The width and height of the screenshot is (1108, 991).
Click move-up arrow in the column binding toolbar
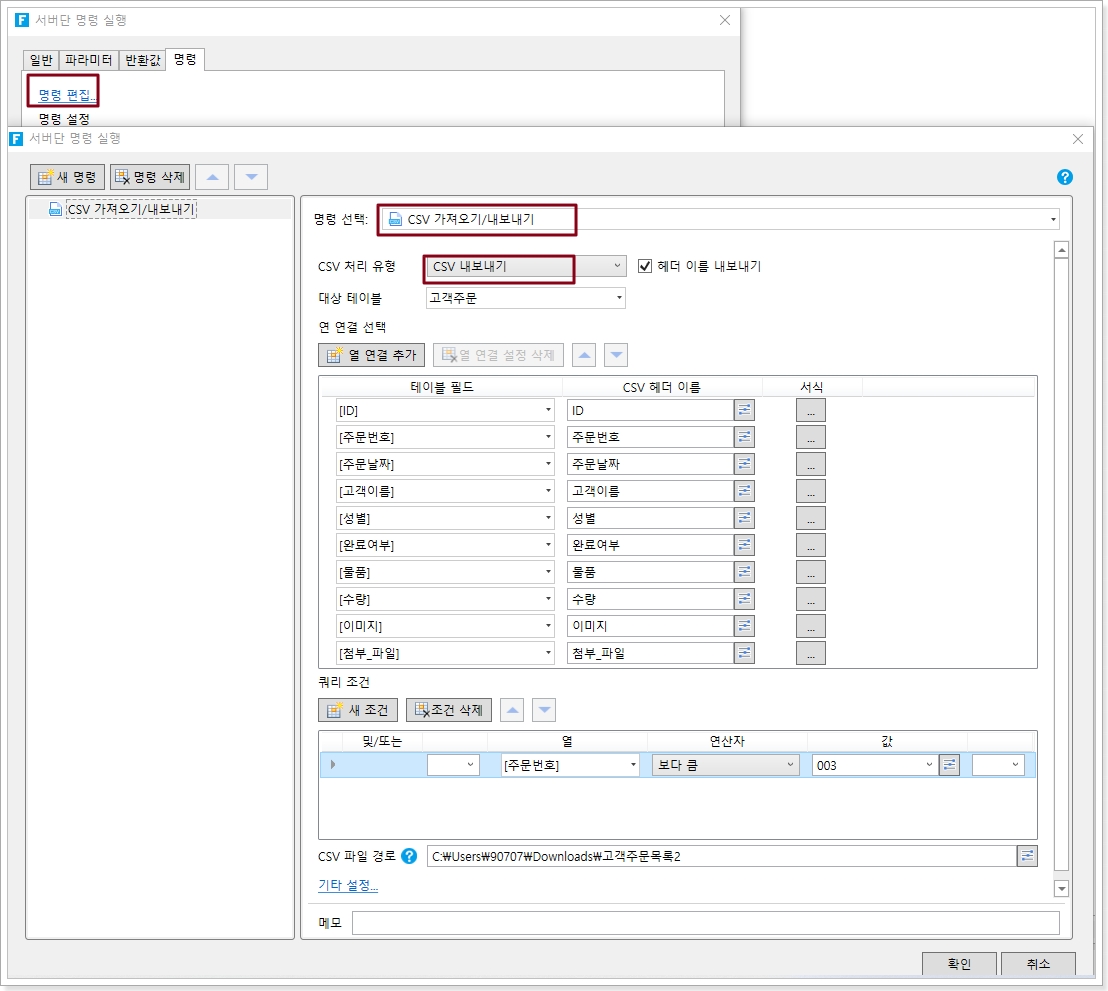click(x=584, y=355)
